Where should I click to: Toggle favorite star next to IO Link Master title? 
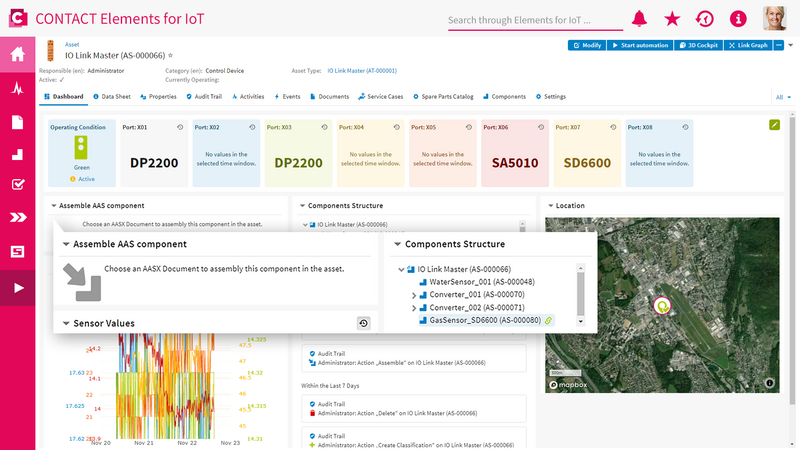[x=170, y=55]
